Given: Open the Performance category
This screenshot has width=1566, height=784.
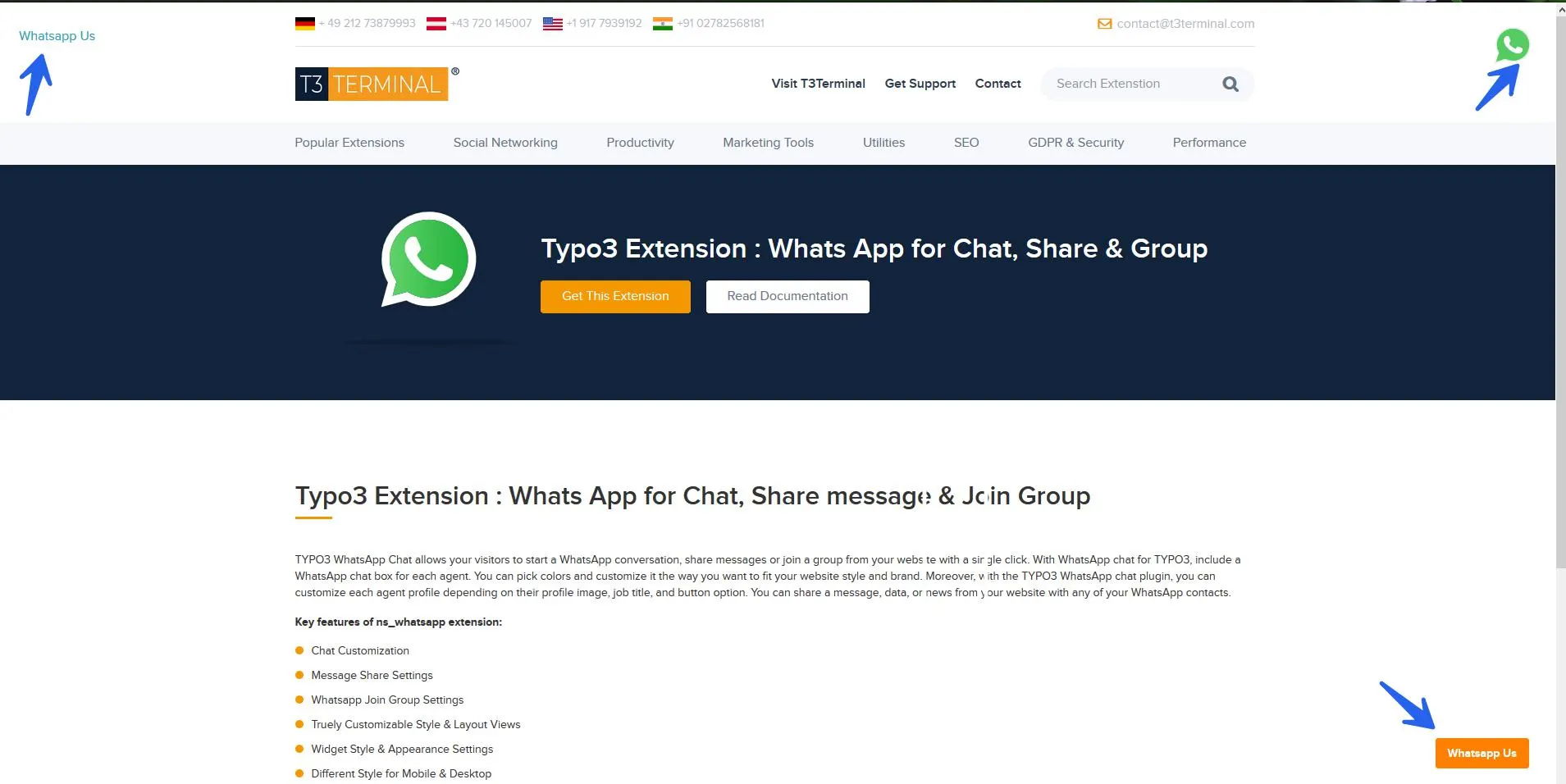Looking at the screenshot, I should click(x=1209, y=143).
